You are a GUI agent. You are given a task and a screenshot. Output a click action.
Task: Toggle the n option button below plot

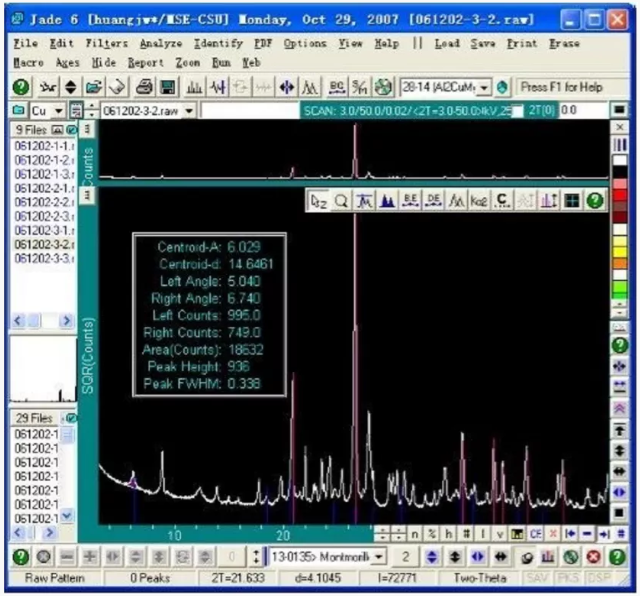pos(414,534)
